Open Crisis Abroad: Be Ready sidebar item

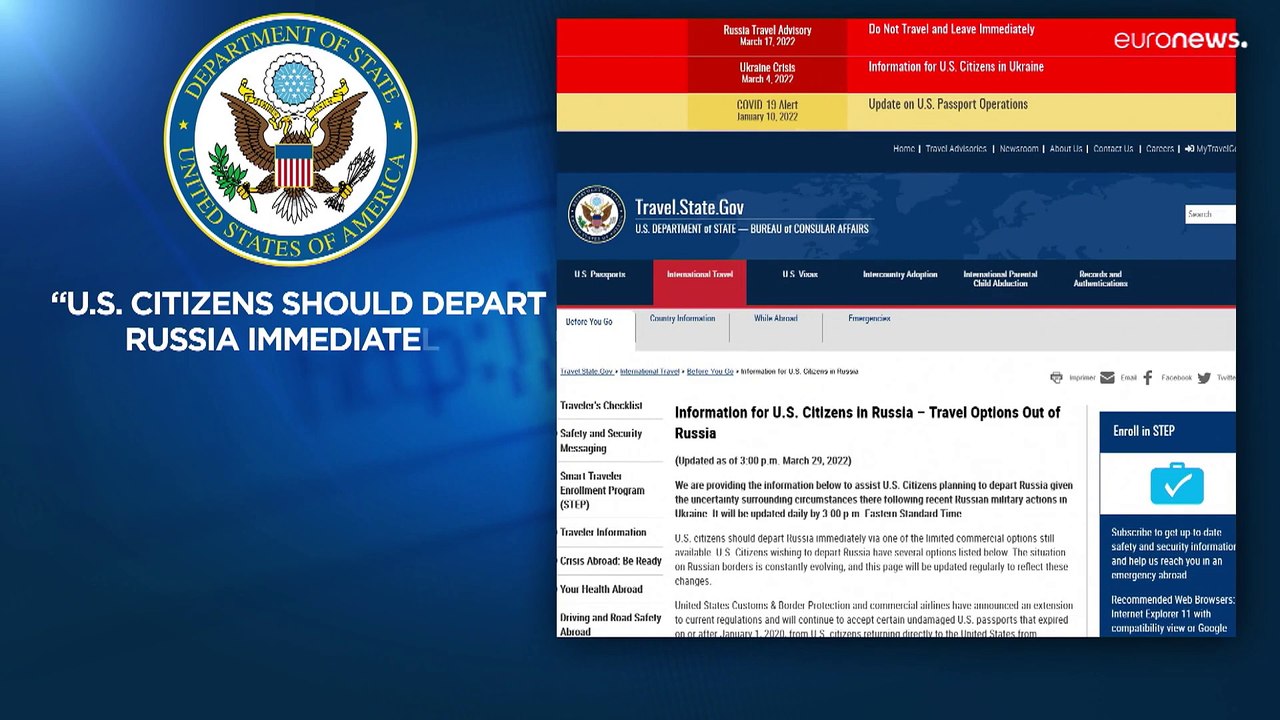click(x=611, y=561)
